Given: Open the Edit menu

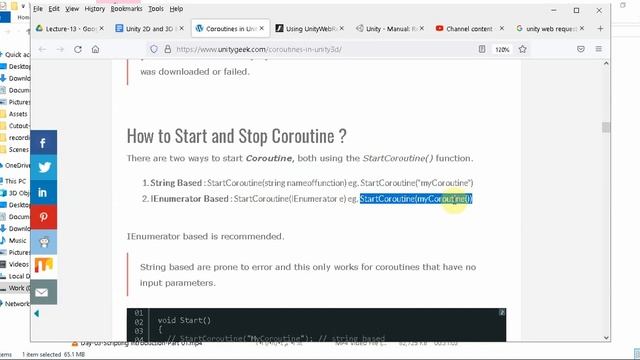Looking at the screenshot, I should tap(53, 9).
